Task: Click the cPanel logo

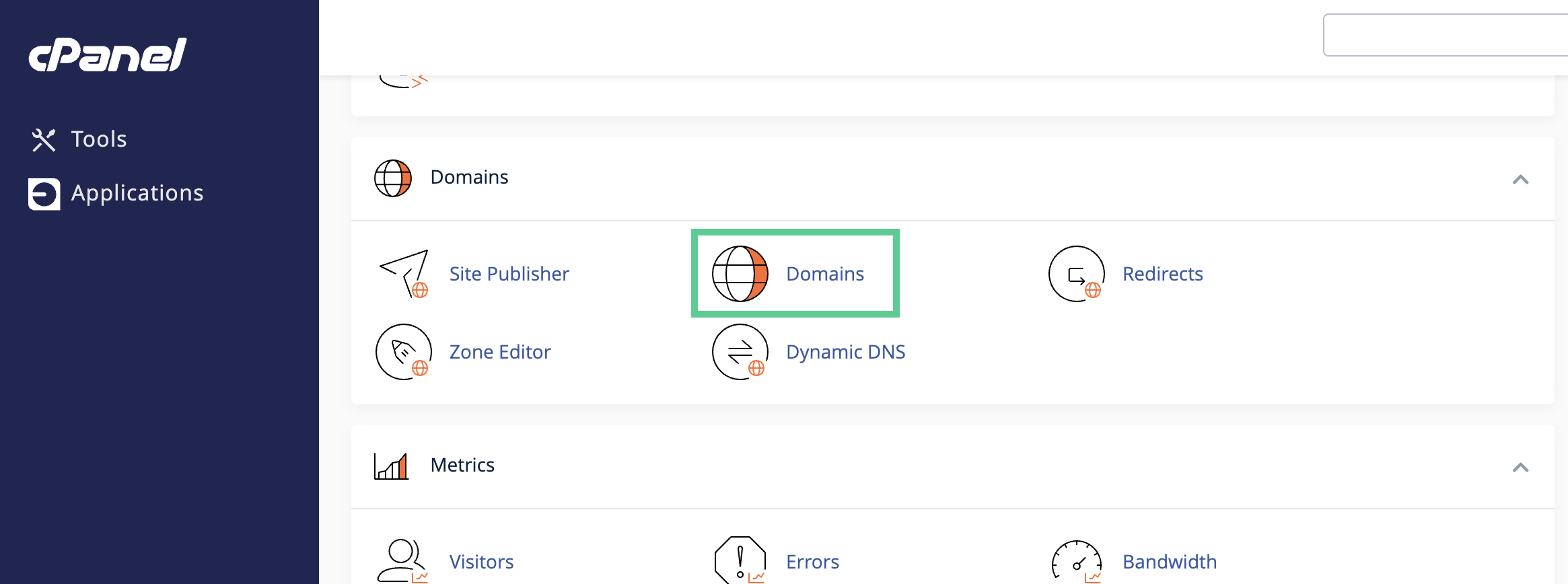Action: click(x=108, y=54)
